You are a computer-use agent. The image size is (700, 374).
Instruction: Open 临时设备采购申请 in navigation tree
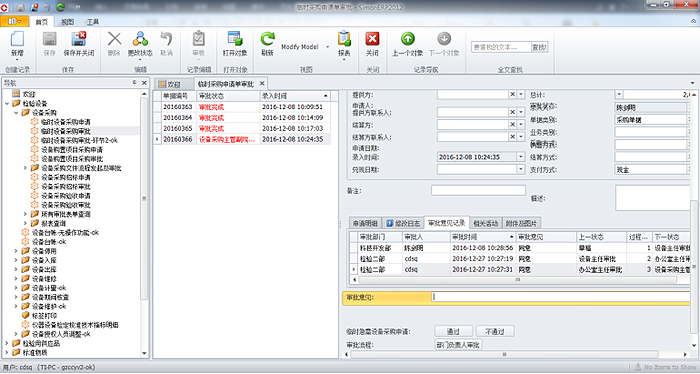tap(66, 122)
